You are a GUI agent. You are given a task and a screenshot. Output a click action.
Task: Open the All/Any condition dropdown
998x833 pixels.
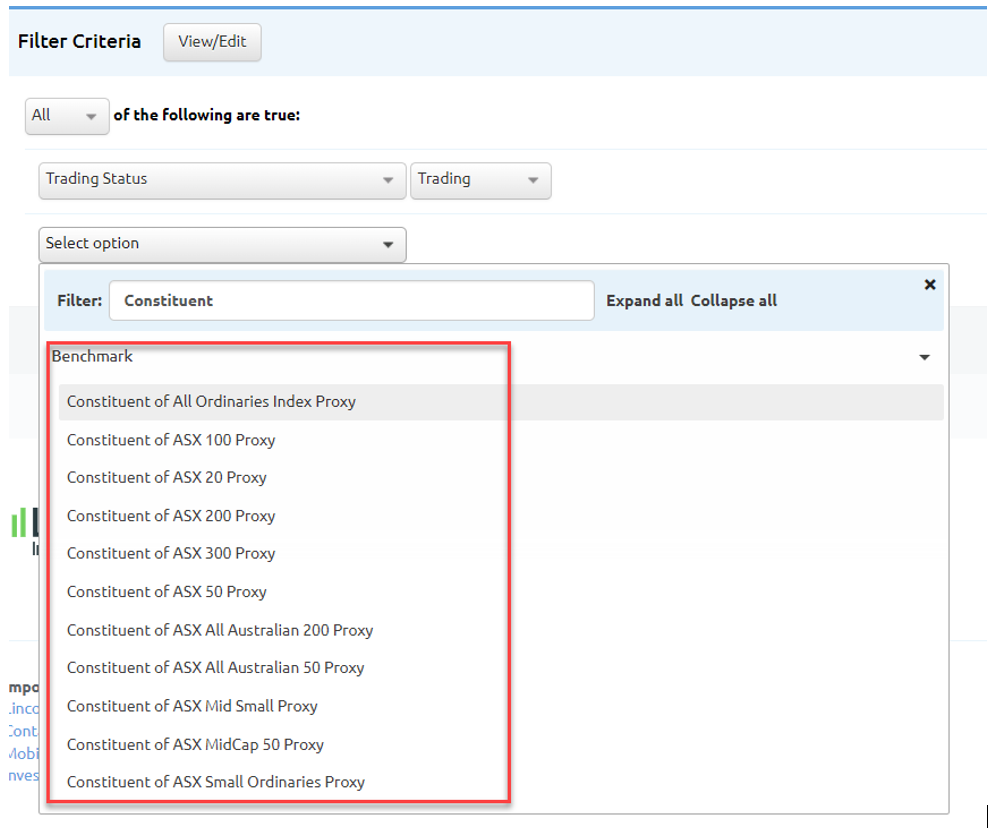point(66,116)
